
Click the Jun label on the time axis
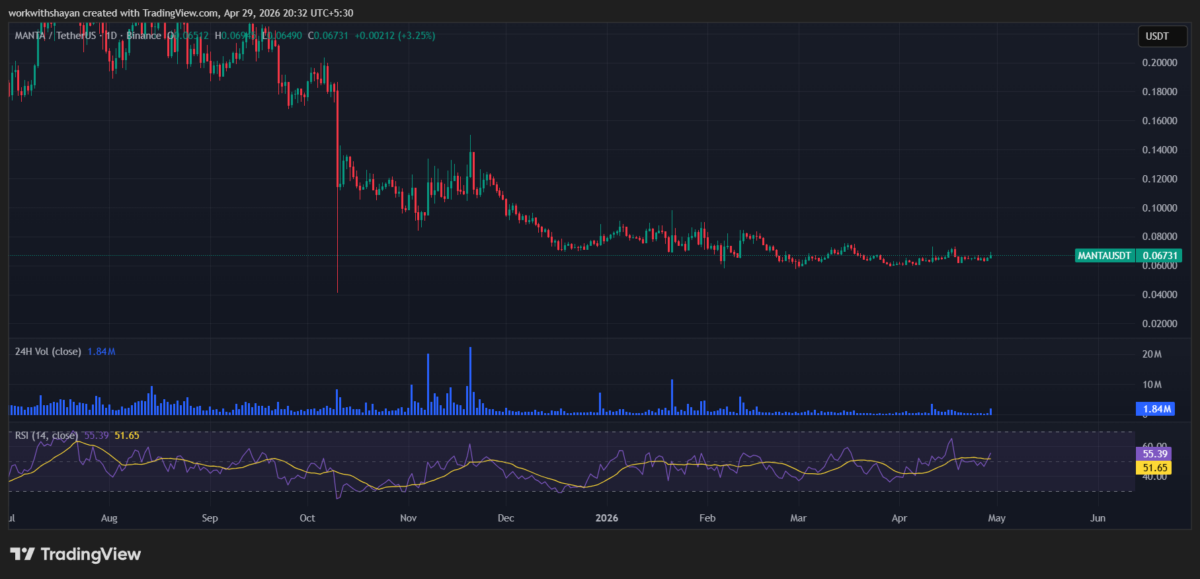click(x=1097, y=519)
